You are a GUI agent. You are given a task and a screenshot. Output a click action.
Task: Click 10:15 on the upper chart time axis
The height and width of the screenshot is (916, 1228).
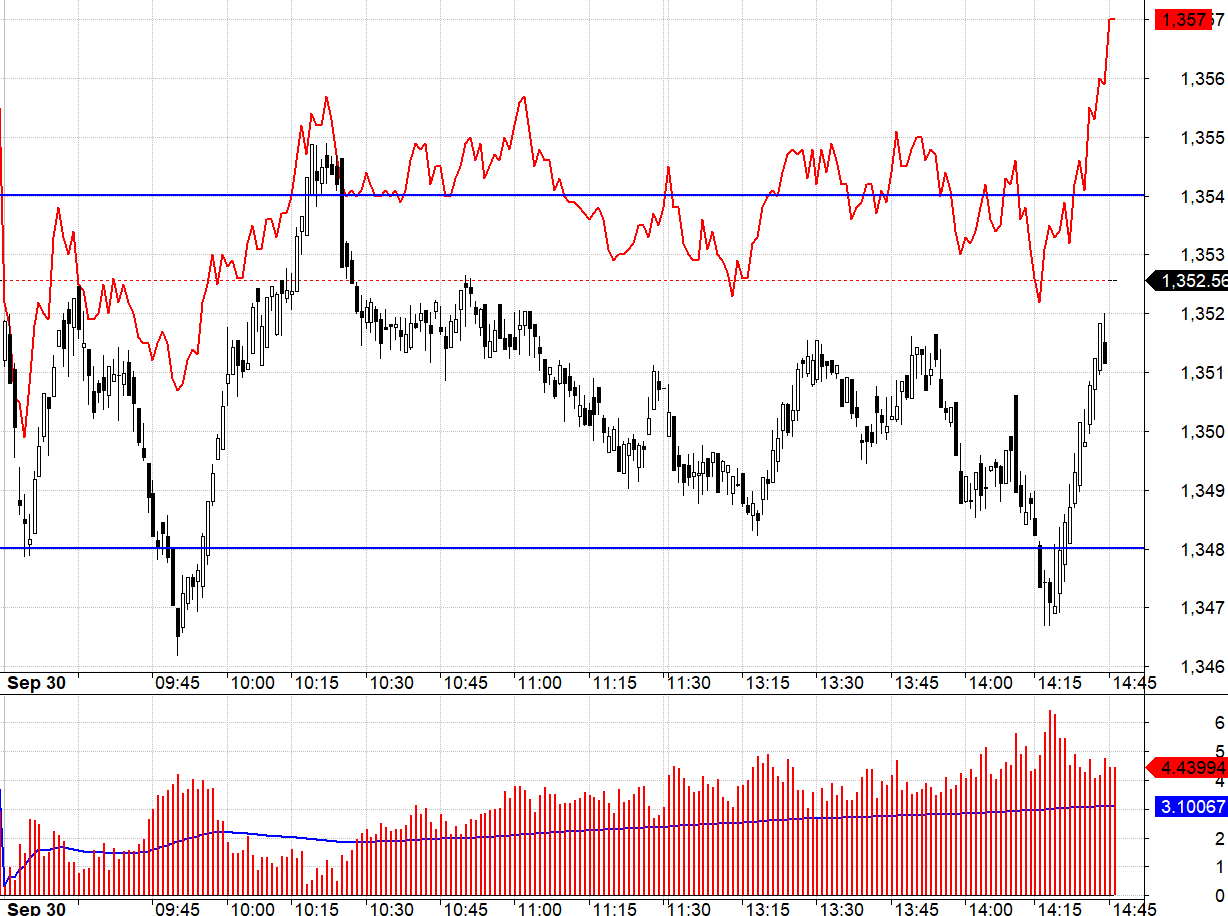pyautogui.click(x=317, y=683)
